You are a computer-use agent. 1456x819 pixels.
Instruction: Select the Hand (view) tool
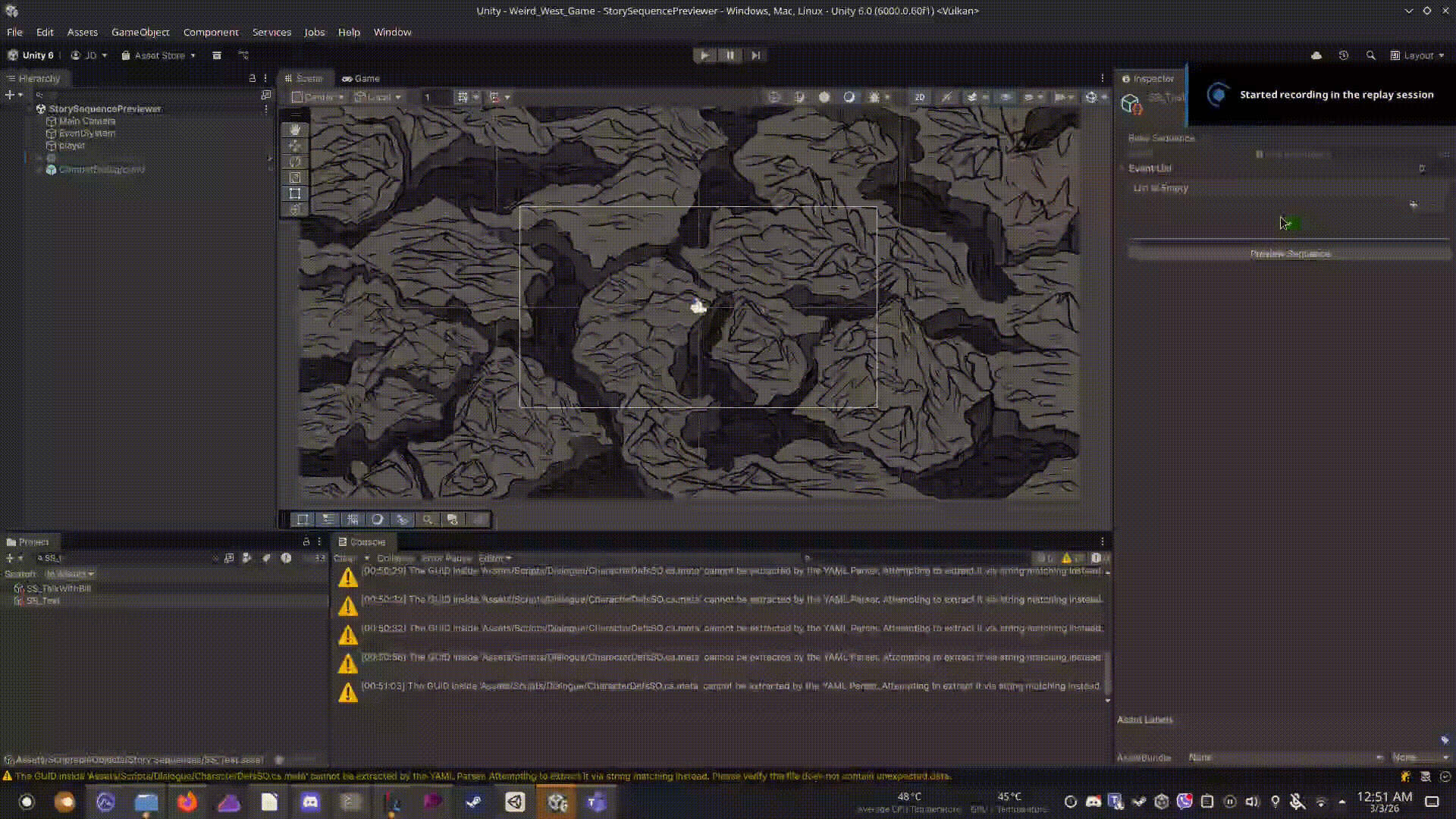(295, 130)
